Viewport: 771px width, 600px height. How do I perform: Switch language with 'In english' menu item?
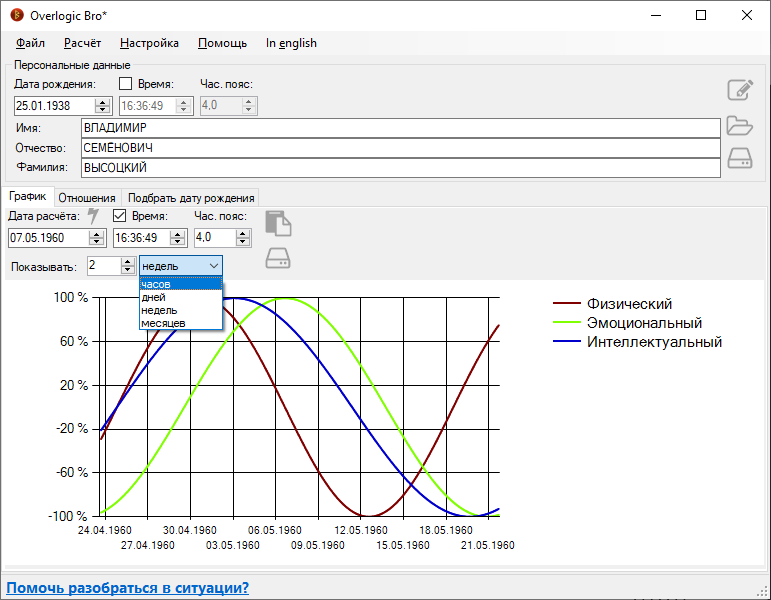(x=291, y=43)
